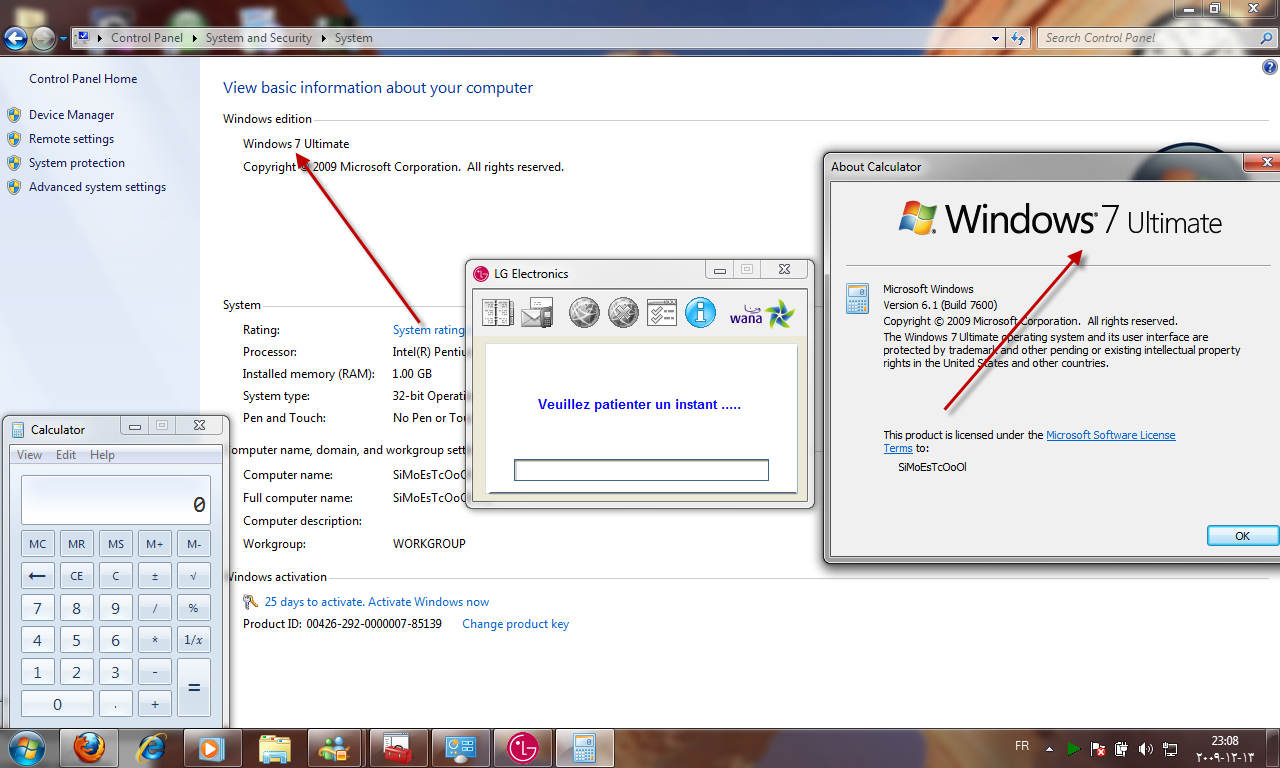Open Windows Live Messenger on the taskbar
This screenshot has height=768, width=1280.
point(336,747)
